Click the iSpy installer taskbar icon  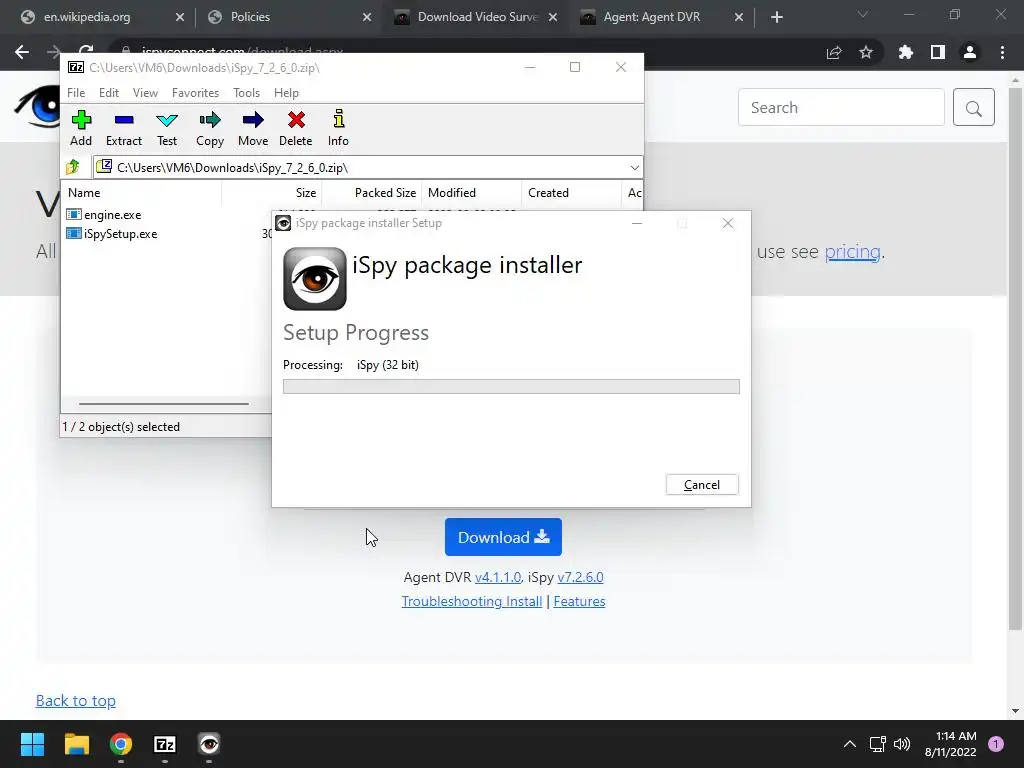209,744
